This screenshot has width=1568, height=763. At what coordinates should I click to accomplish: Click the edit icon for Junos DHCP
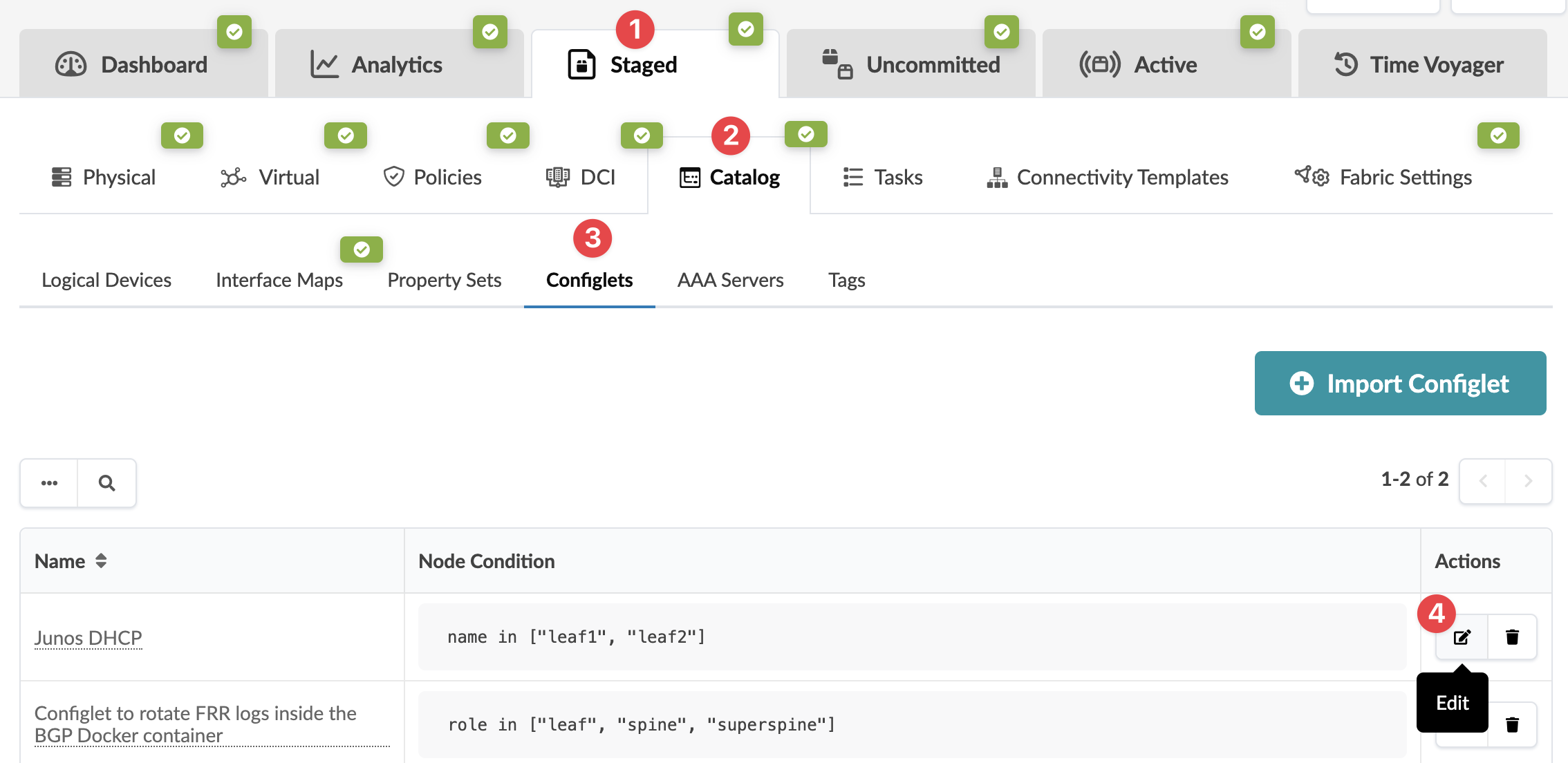click(1462, 637)
